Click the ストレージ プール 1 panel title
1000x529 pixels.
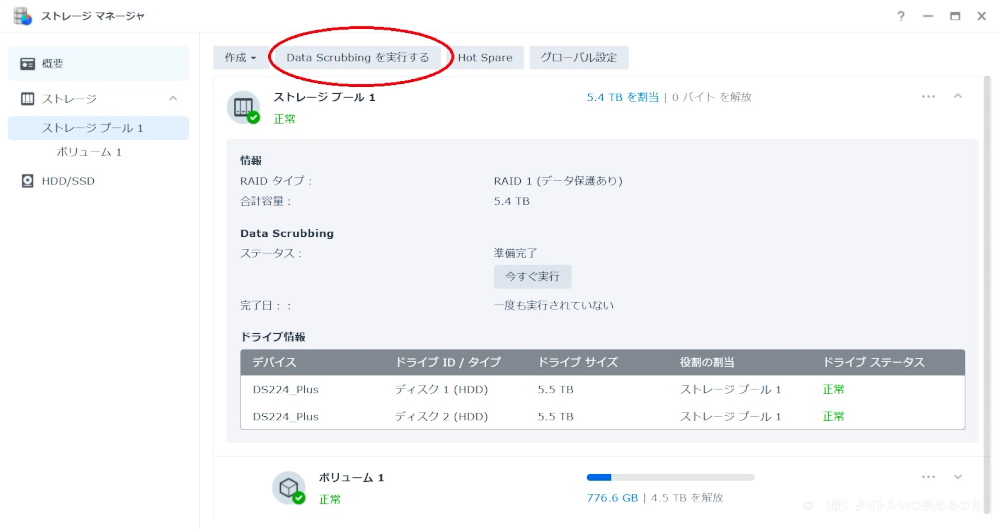click(325, 97)
